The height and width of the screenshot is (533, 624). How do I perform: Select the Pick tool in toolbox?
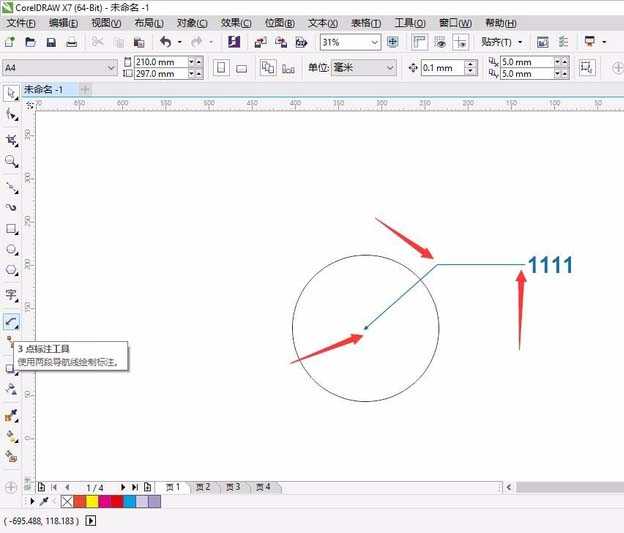pos(11,93)
